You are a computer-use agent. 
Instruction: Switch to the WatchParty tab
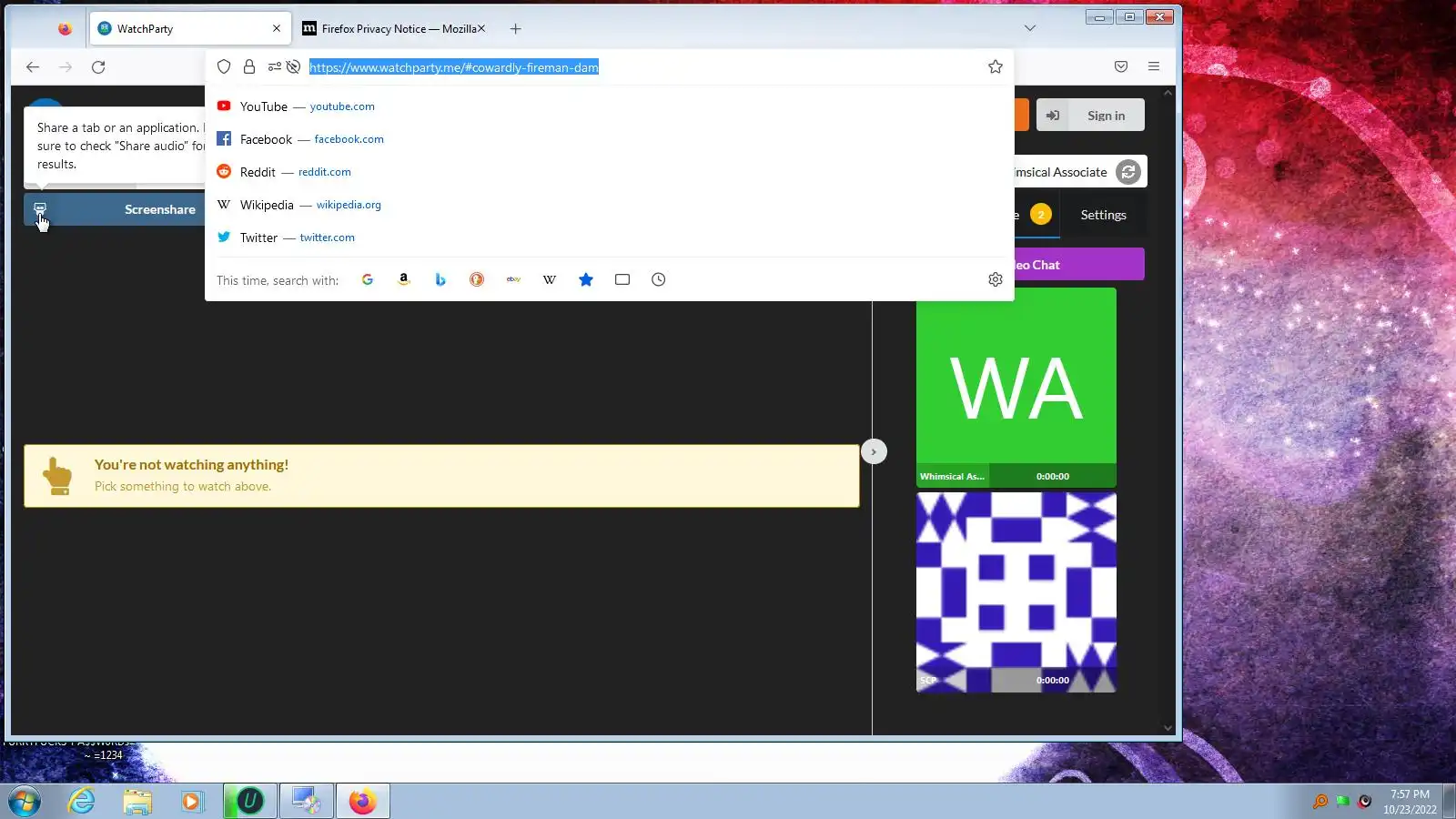pyautogui.click(x=190, y=28)
